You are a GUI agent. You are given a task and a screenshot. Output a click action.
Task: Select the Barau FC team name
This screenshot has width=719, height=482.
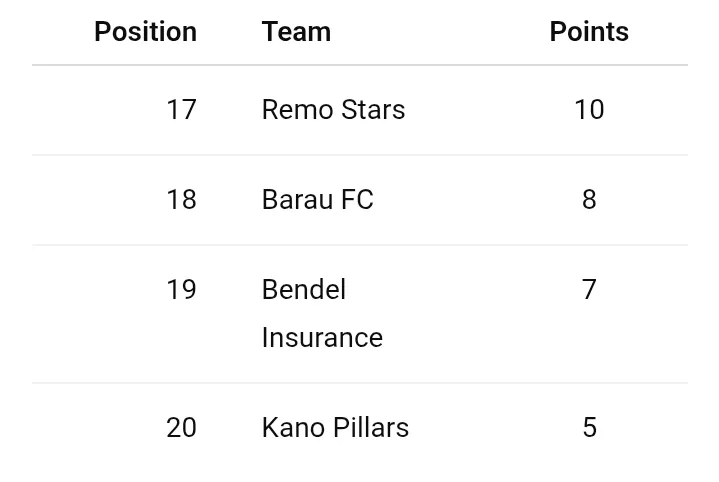(317, 200)
